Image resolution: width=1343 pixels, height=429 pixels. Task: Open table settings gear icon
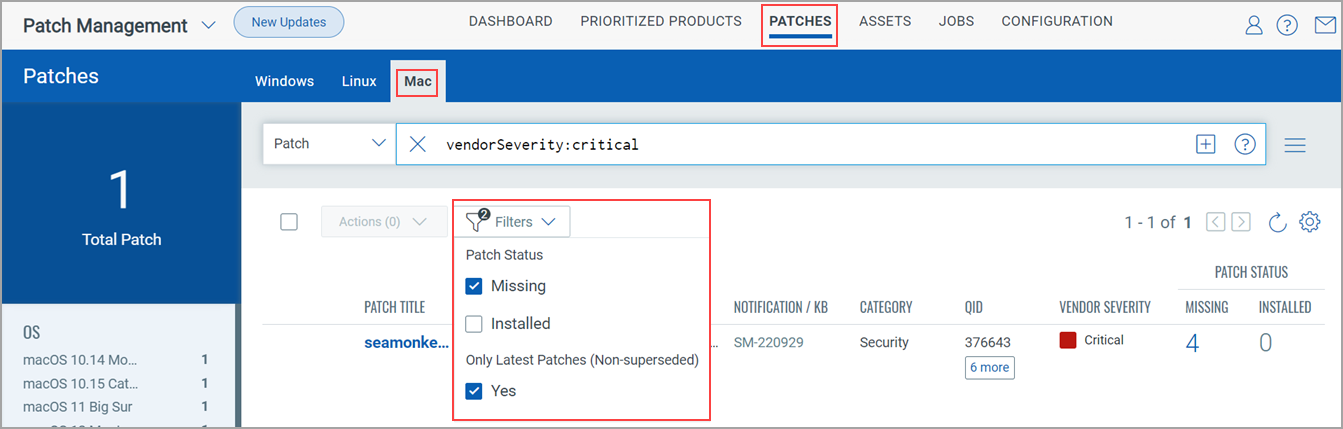tap(1309, 222)
